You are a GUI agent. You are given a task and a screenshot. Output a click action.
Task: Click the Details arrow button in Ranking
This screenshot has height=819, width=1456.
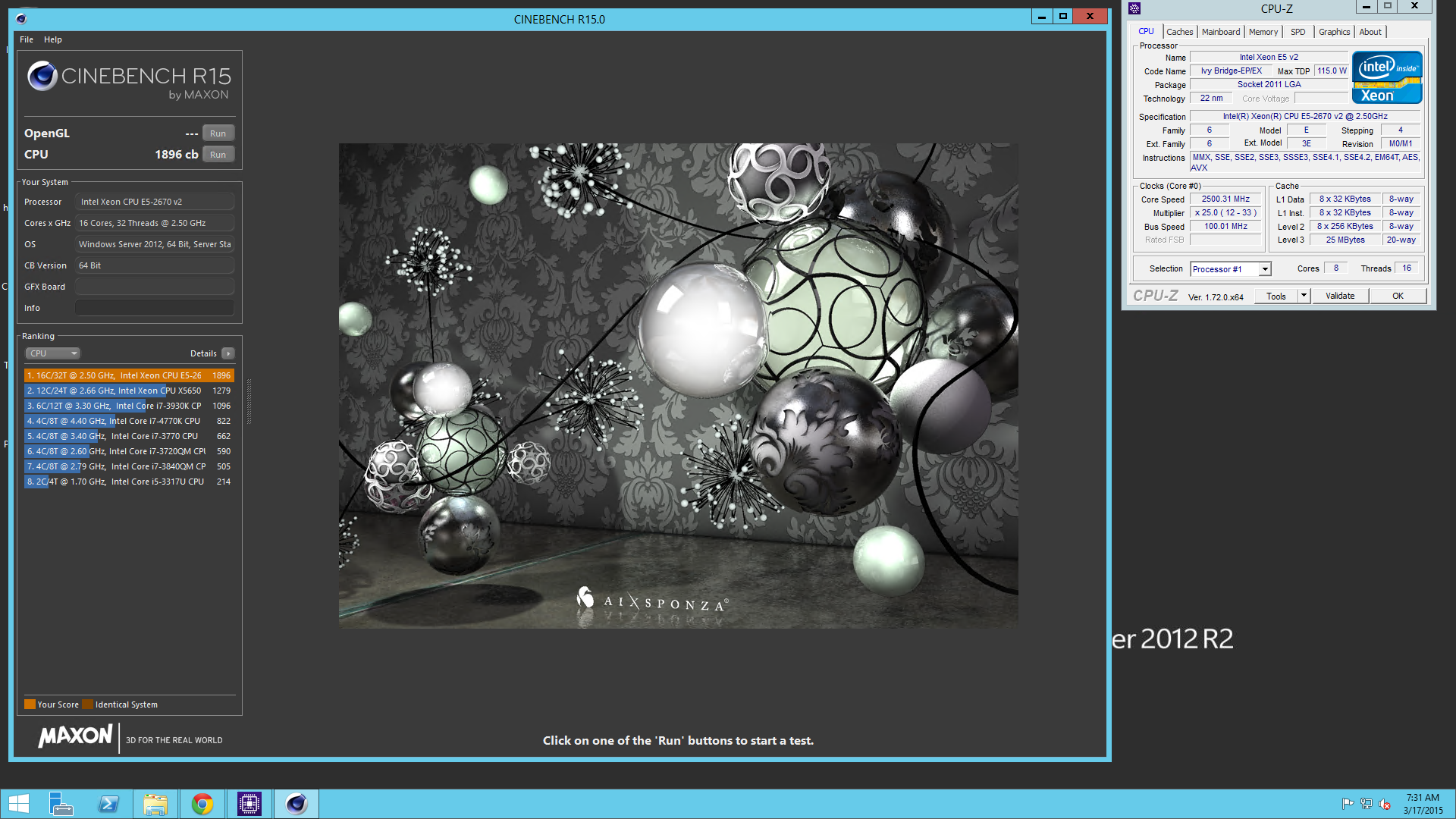[228, 353]
